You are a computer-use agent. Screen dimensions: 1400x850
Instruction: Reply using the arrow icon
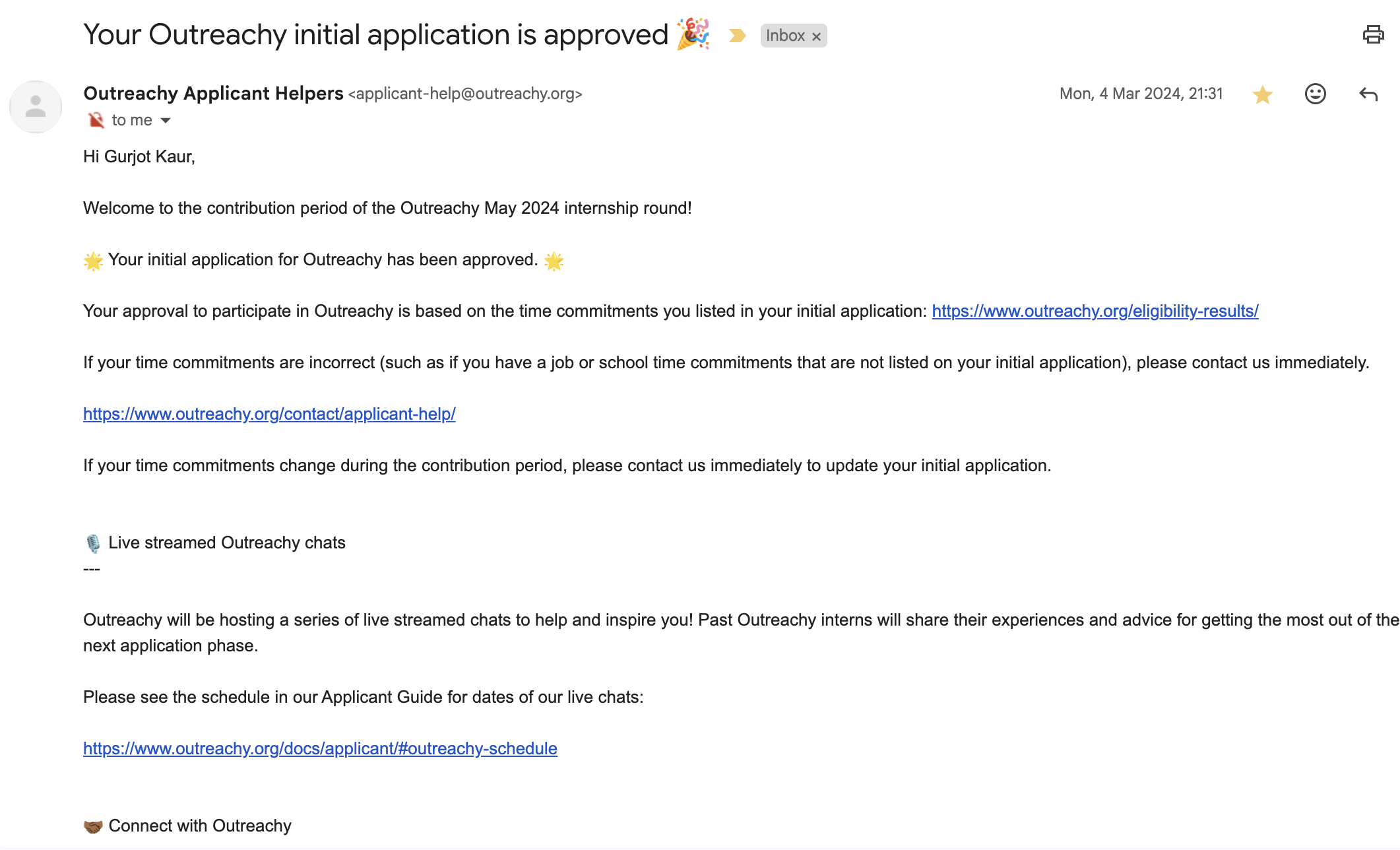[x=1368, y=94]
